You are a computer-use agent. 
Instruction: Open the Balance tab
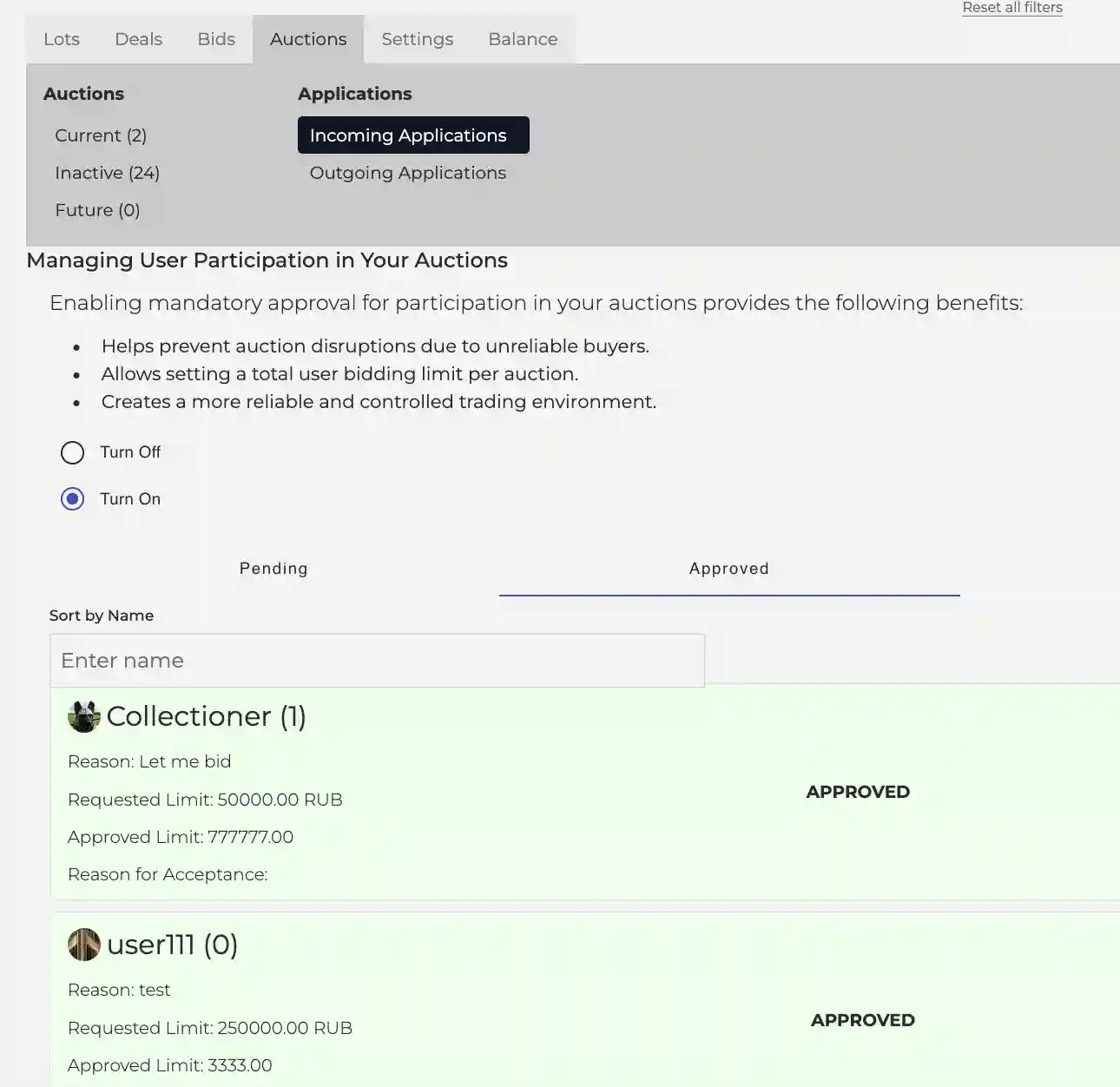click(x=523, y=39)
